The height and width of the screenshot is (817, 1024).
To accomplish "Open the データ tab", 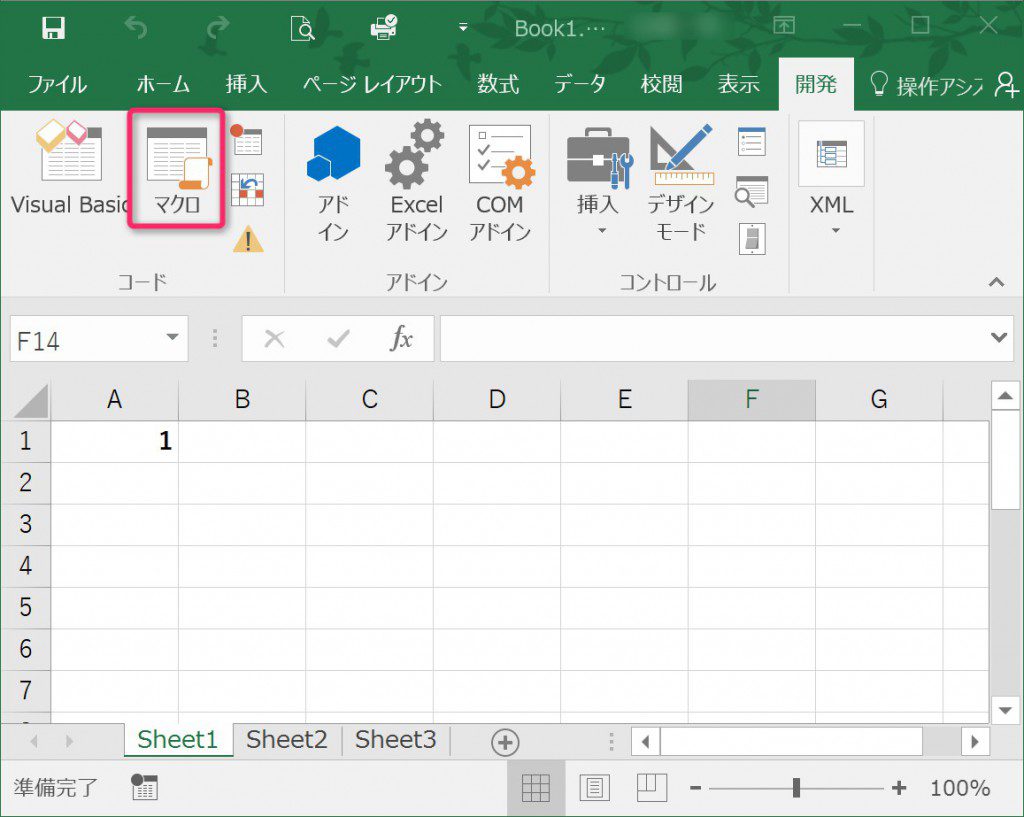I will (x=580, y=84).
